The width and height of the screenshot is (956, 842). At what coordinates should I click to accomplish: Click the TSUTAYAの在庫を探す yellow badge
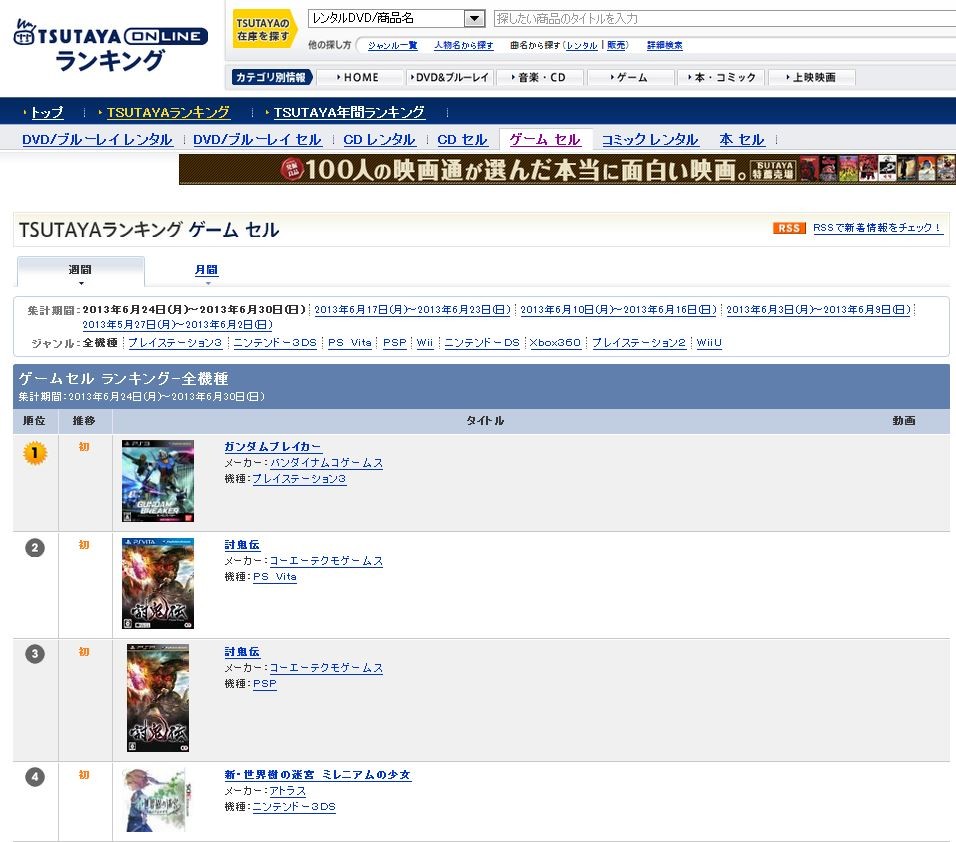click(264, 29)
